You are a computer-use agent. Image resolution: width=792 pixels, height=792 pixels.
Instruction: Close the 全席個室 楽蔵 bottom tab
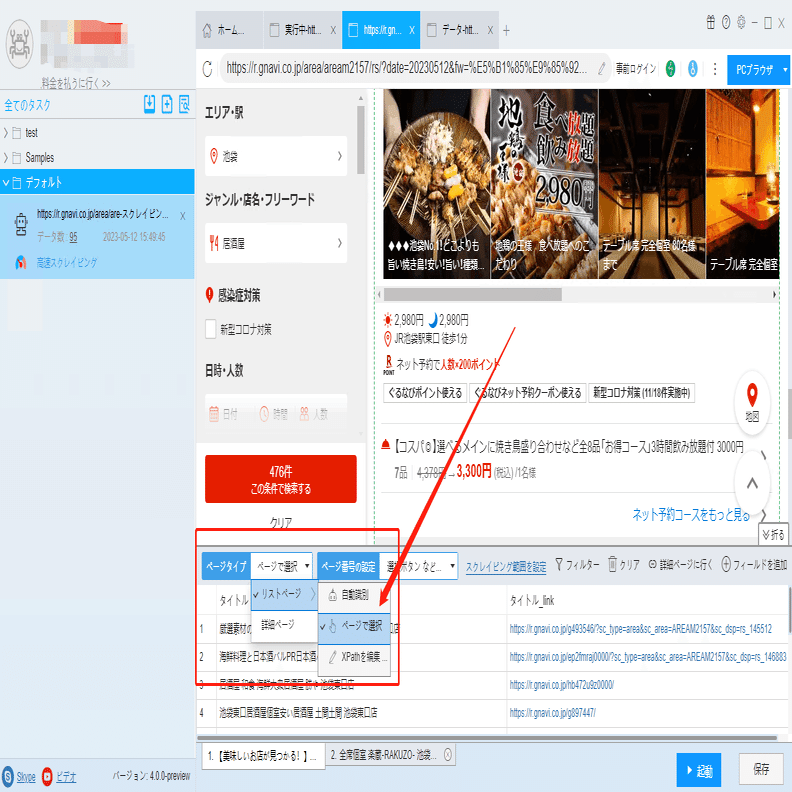448,755
